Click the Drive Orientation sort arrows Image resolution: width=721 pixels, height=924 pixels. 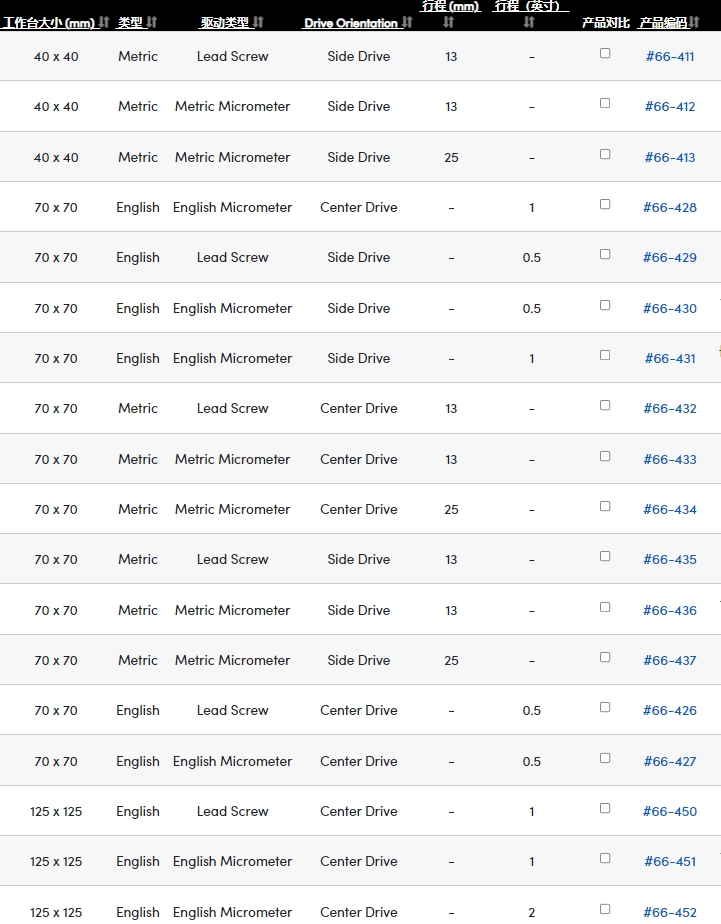tap(407, 23)
